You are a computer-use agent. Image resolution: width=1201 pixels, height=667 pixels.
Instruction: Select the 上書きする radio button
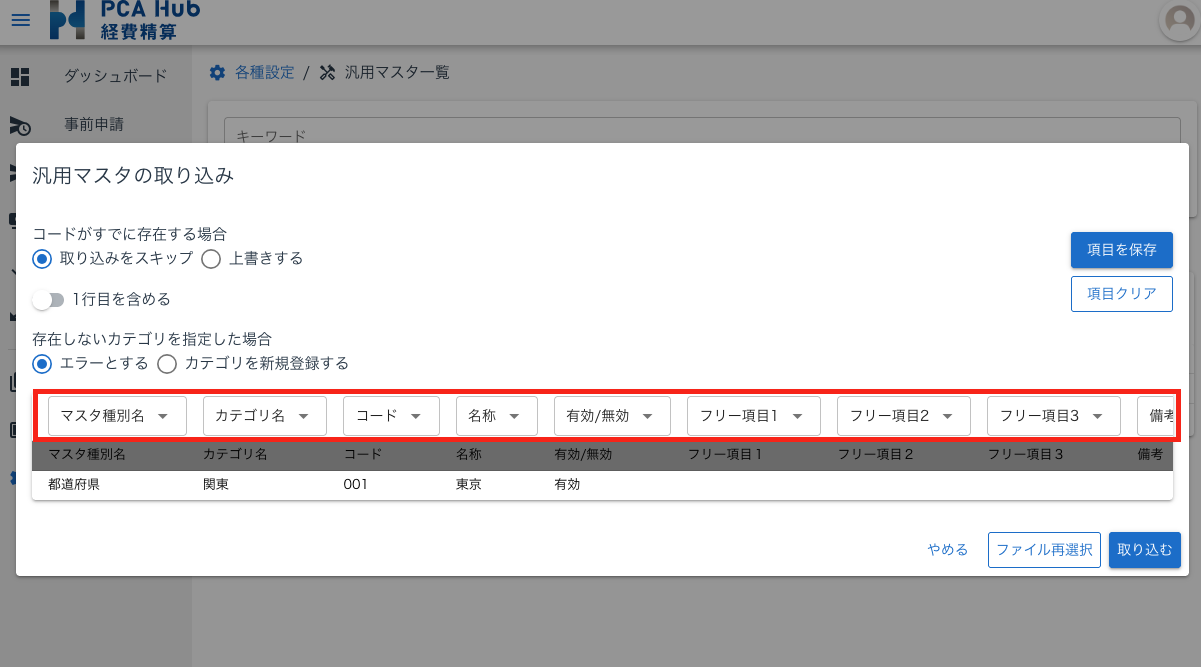pos(211,258)
